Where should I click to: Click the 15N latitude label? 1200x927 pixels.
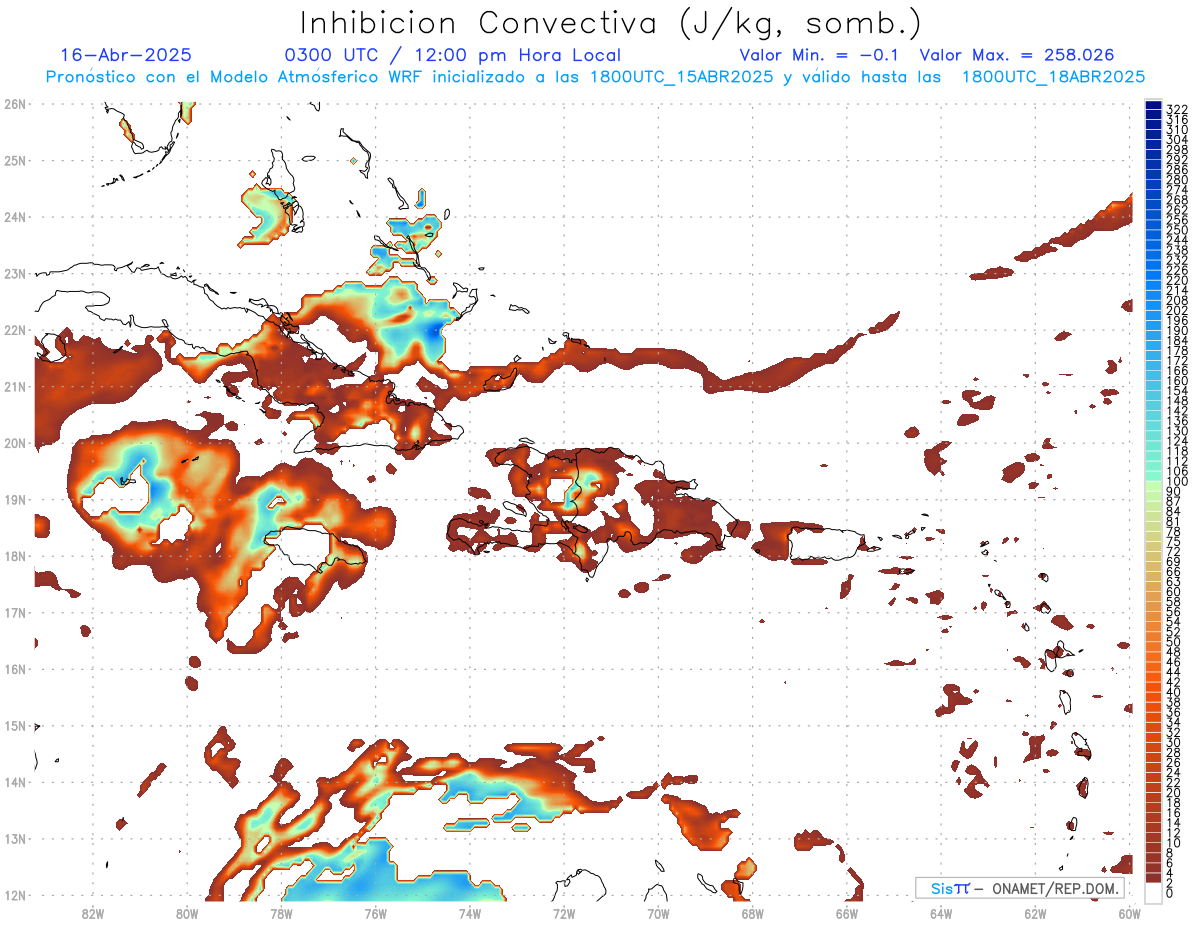coord(15,725)
